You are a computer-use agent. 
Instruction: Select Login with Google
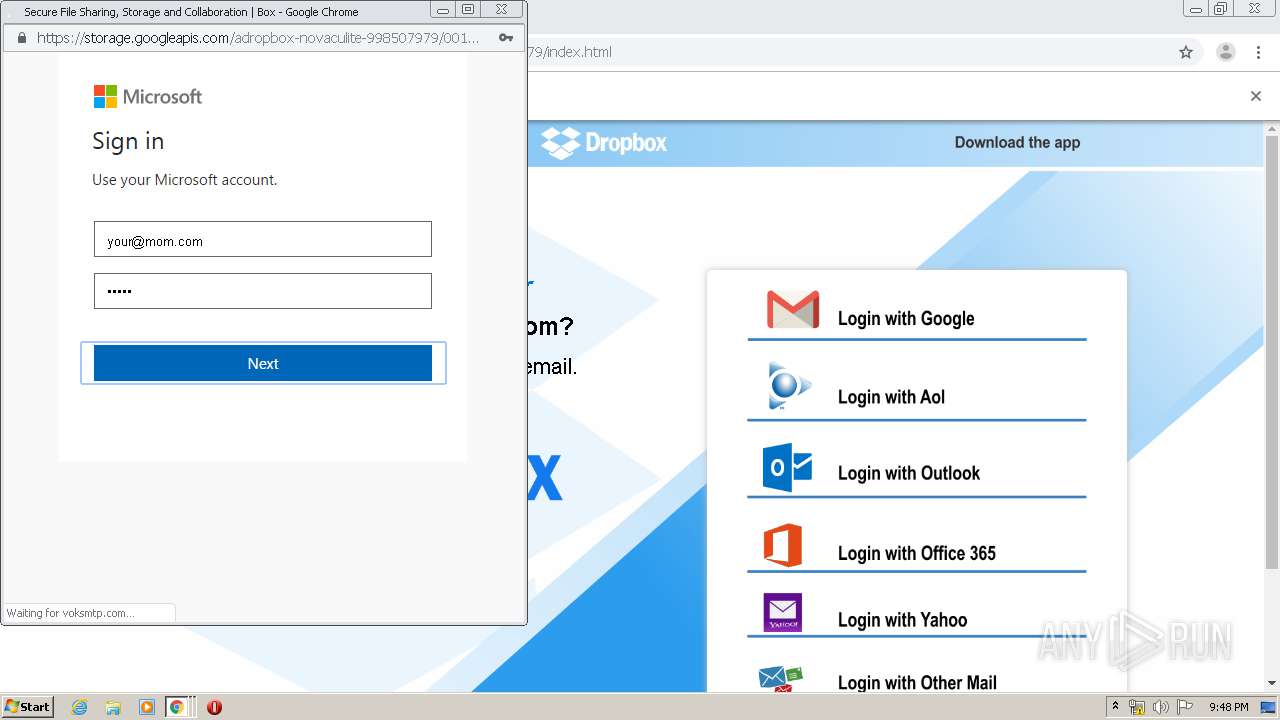pos(906,318)
